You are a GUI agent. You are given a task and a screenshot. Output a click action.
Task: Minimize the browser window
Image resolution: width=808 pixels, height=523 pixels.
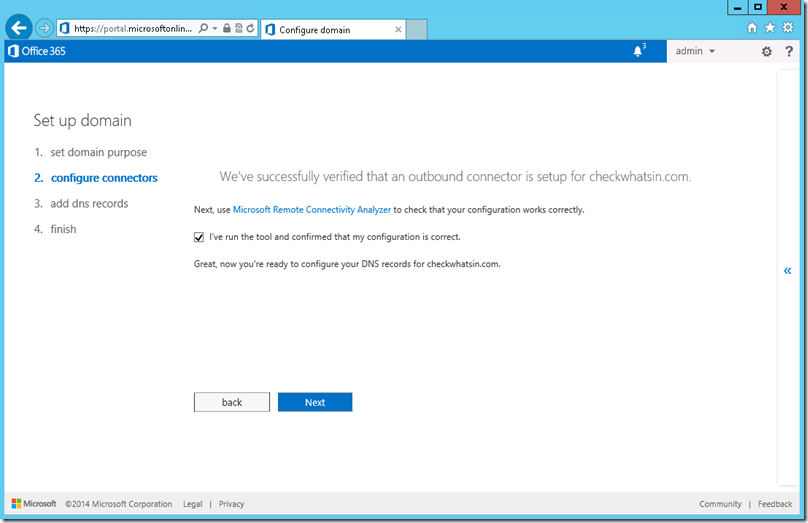737,7
